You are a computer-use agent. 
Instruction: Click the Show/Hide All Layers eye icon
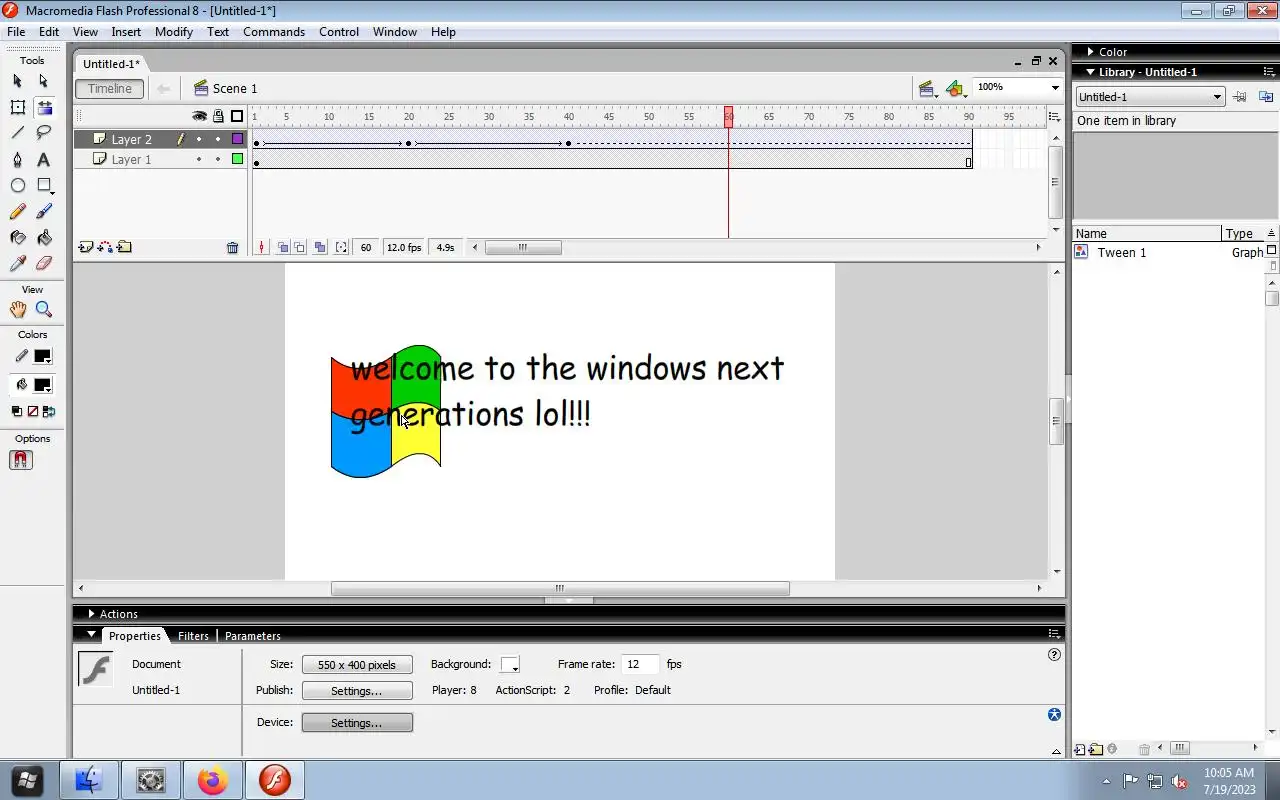point(199,116)
